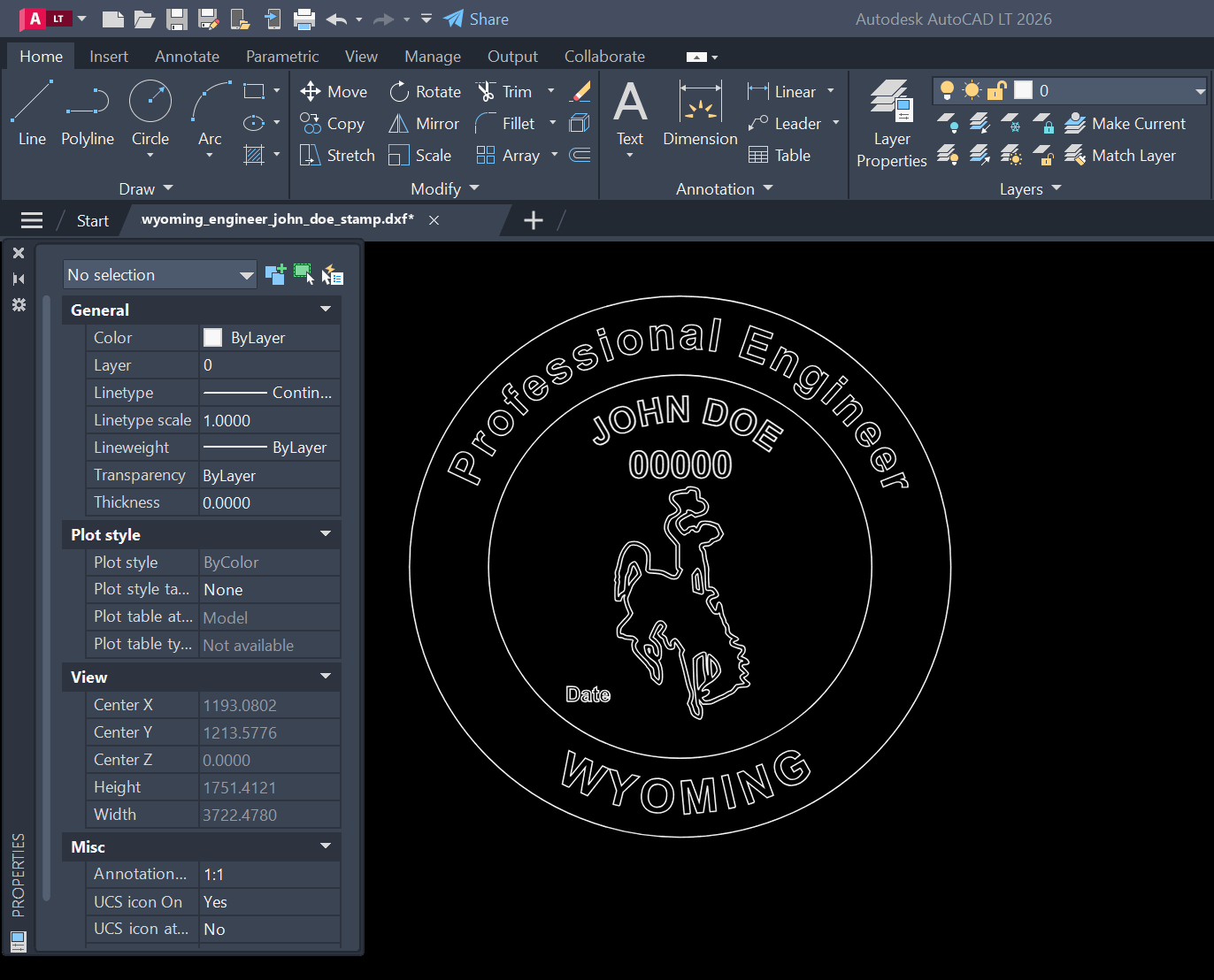Open Layer Properties manager

pos(891,124)
